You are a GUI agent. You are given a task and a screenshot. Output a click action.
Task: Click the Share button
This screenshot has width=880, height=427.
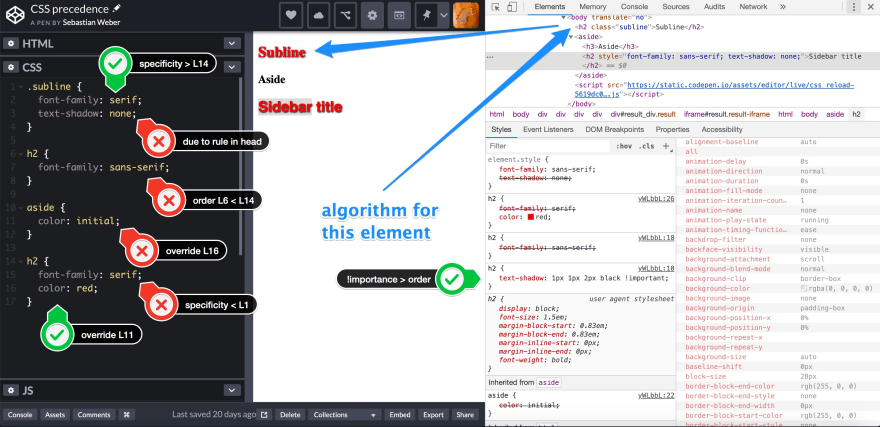tap(465, 415)
